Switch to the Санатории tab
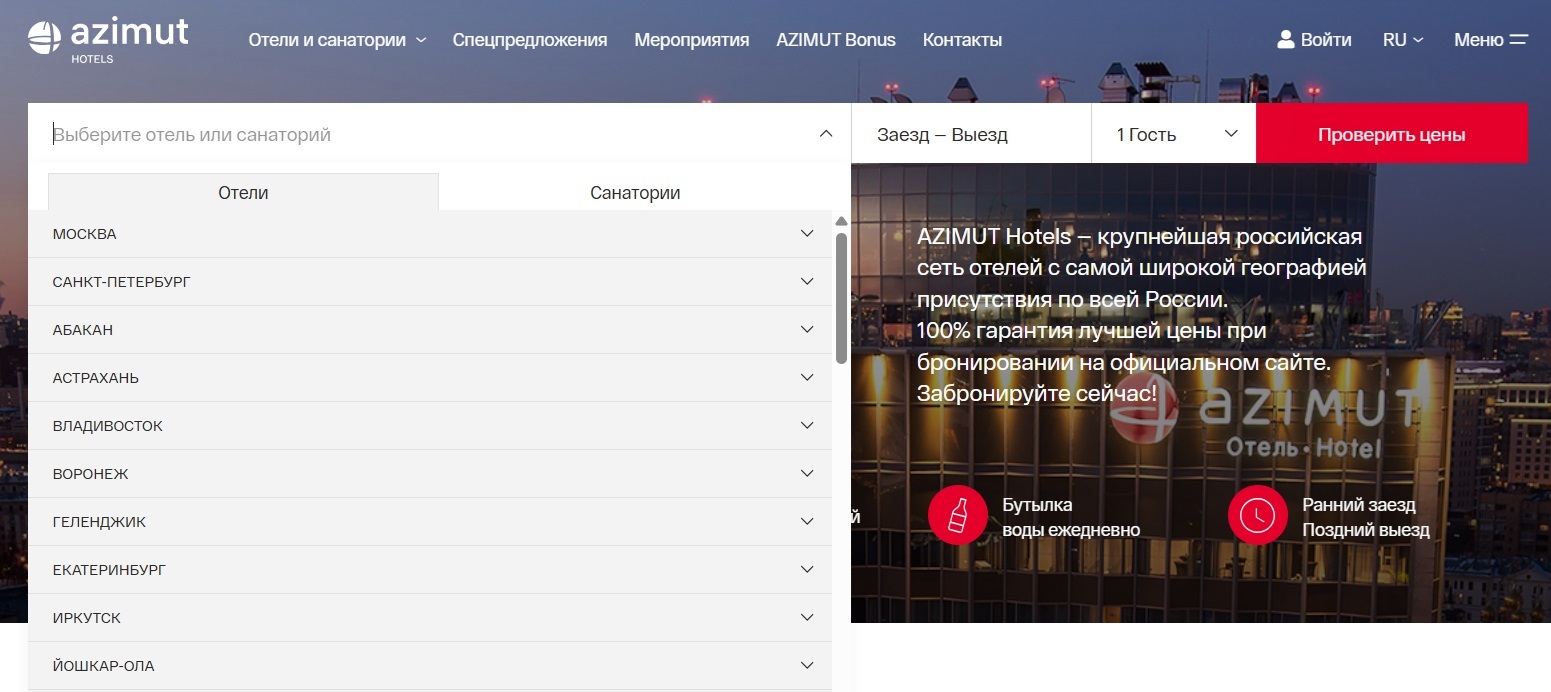The image size is (1551, 692). point(635,192)
